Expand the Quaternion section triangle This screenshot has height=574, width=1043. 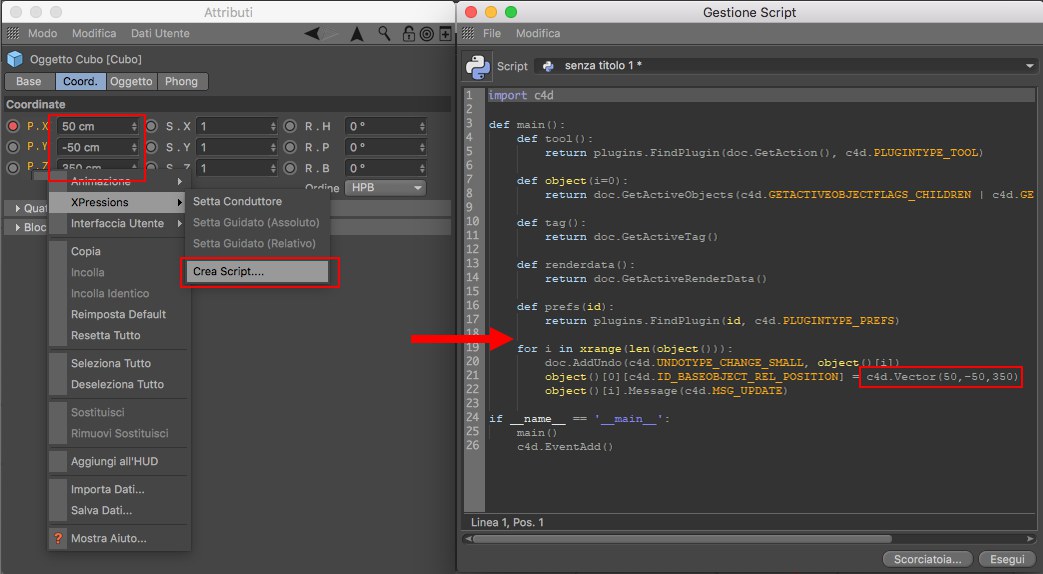click(x=17, y=208)
